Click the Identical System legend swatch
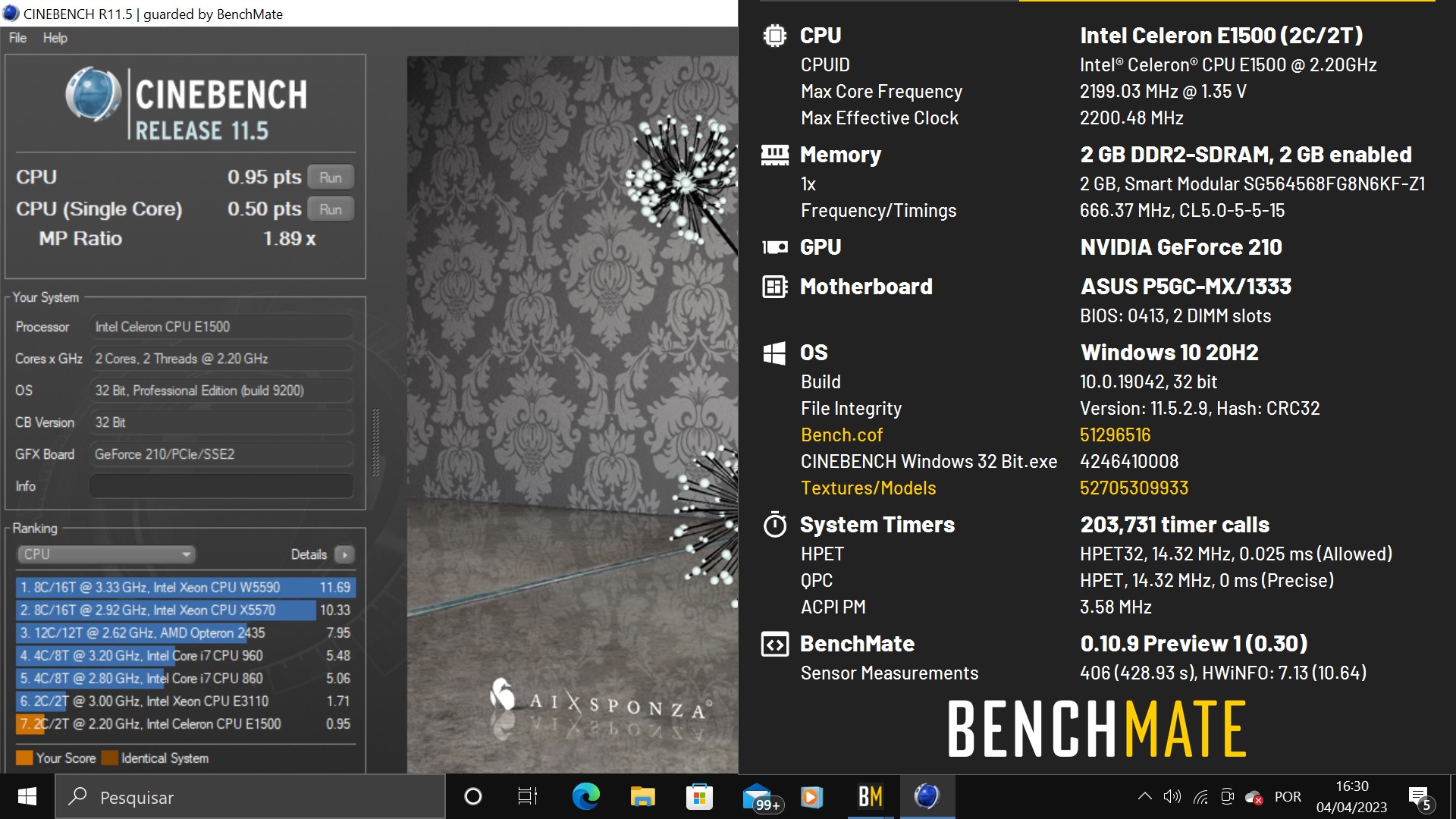The image size is (1456, 819). tap(109, 758)
